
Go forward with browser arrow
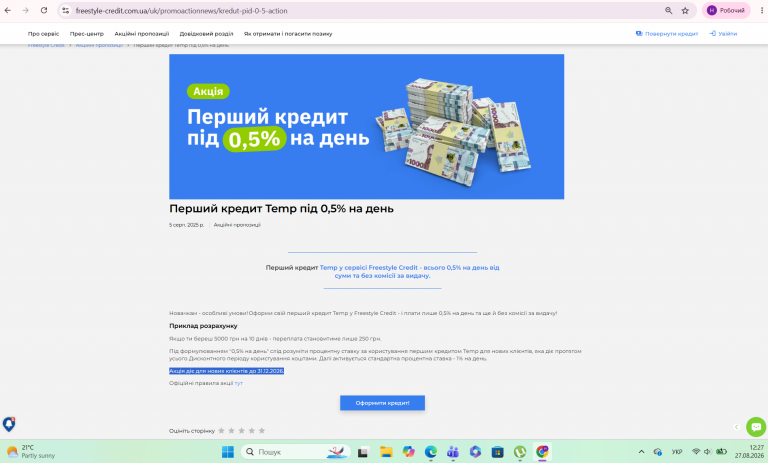(x=25, y=10)
